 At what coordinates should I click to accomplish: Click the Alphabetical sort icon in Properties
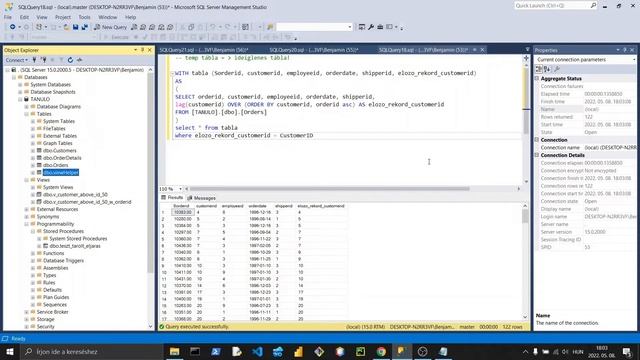(547, 69)
